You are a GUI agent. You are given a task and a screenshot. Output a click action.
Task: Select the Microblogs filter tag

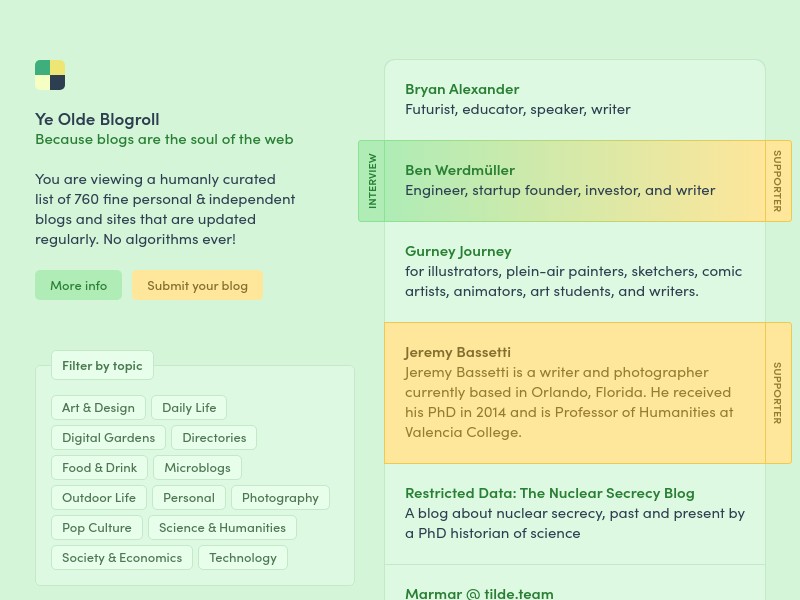pyautogui.click(x=197, y=468)
